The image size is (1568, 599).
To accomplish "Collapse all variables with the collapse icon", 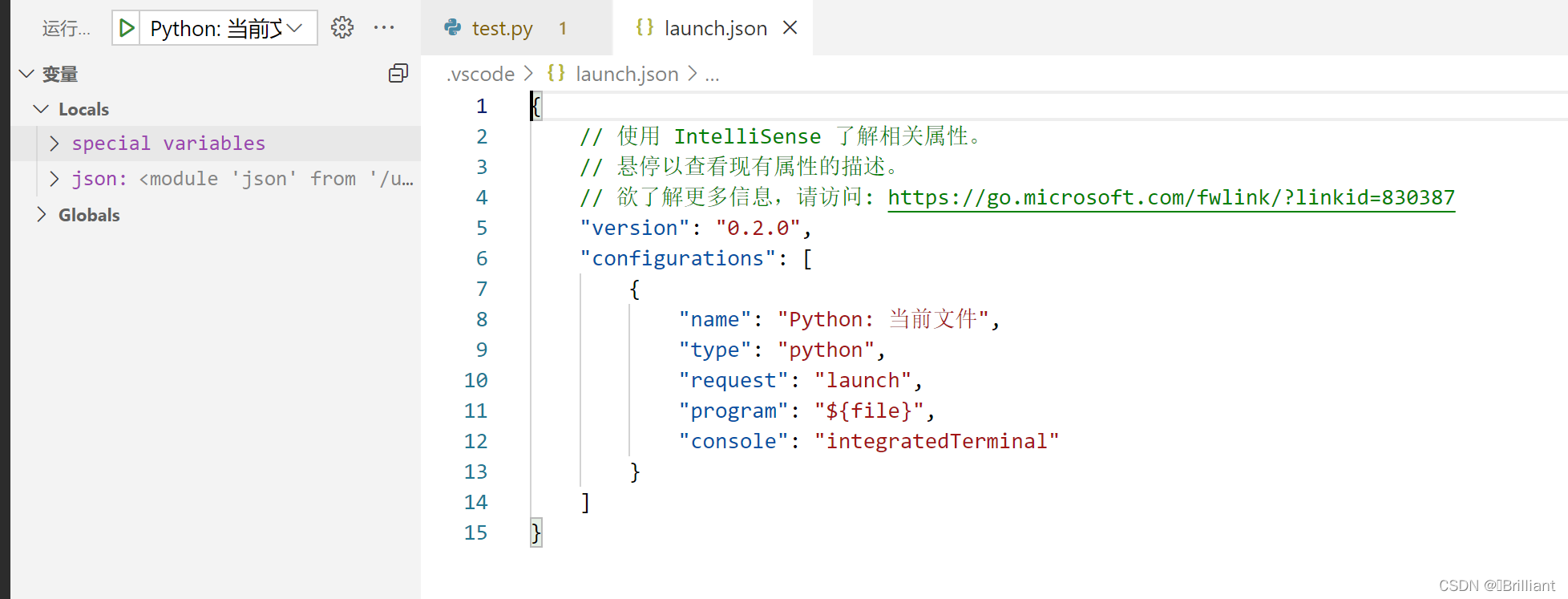I will click(398, 74).
